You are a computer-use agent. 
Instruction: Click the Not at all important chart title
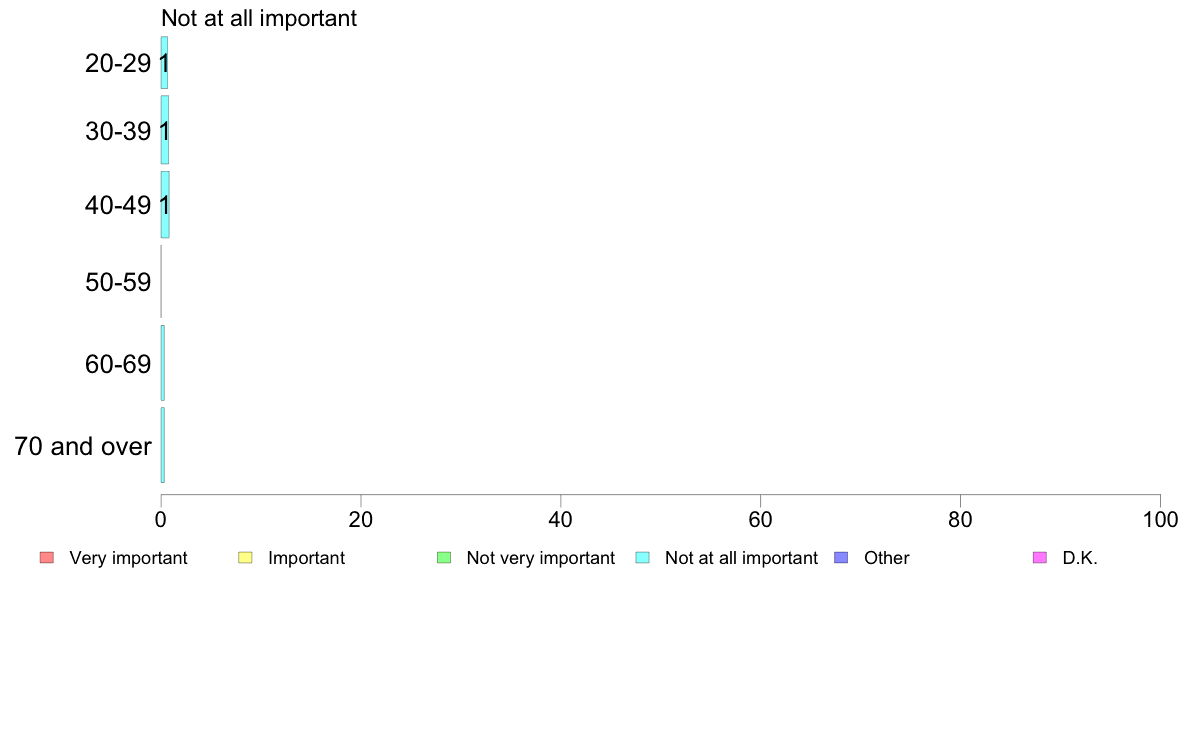point(259,18)
